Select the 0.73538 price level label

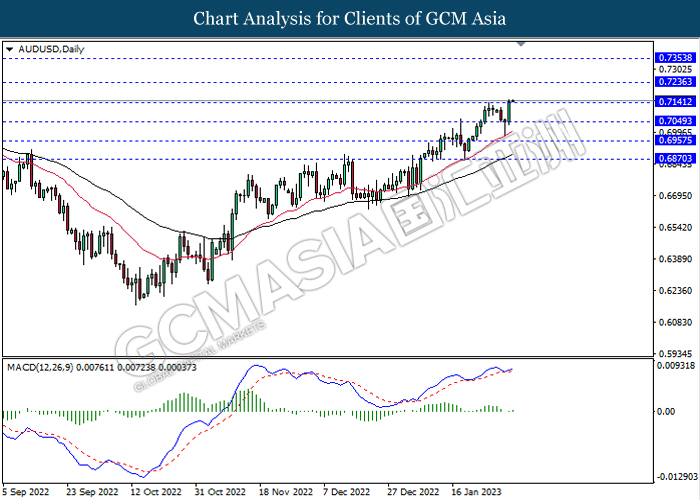[x=675, y=58]
